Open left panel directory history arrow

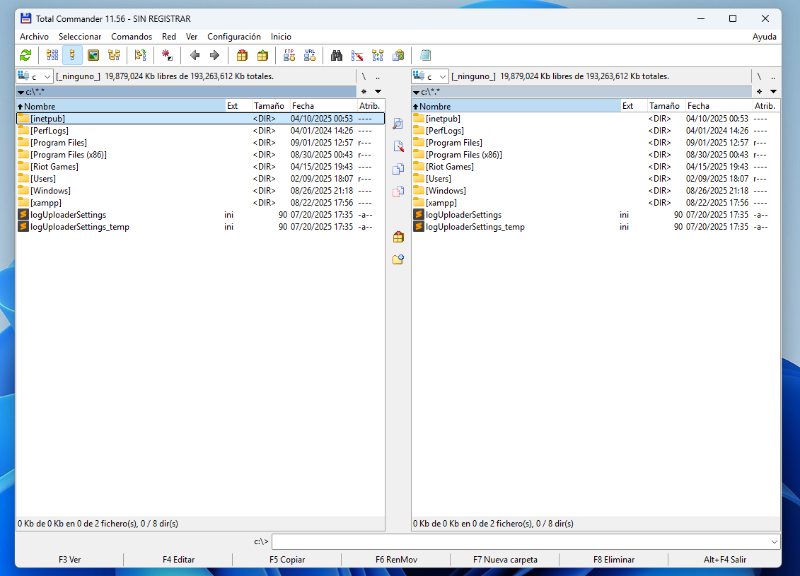[378, 92]
